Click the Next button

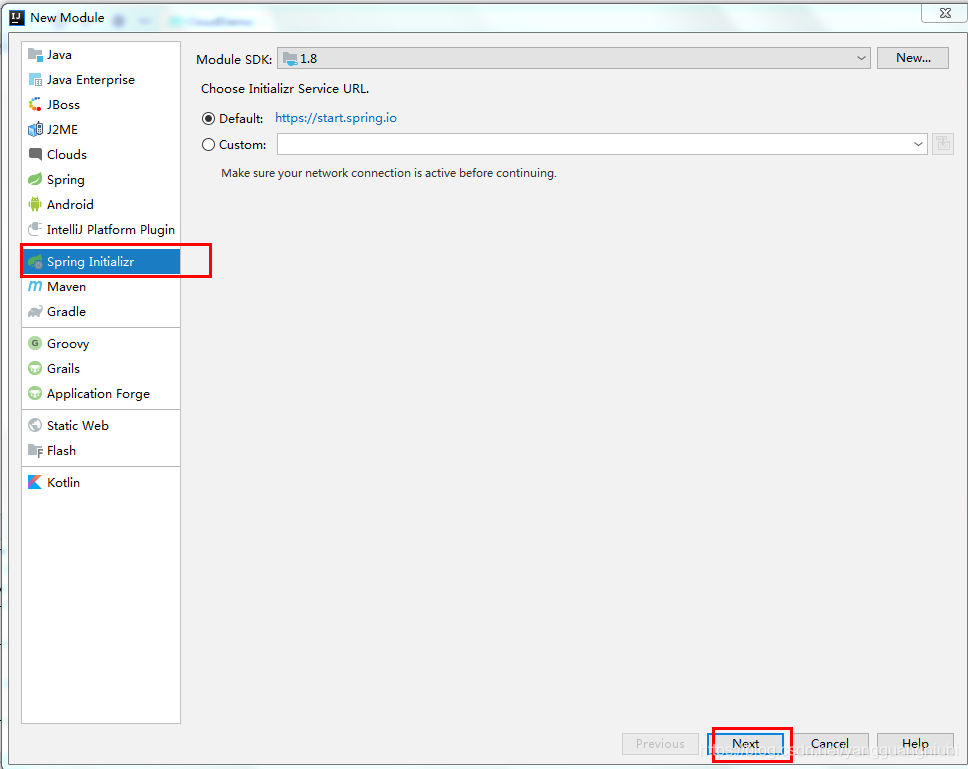point(745,744)
